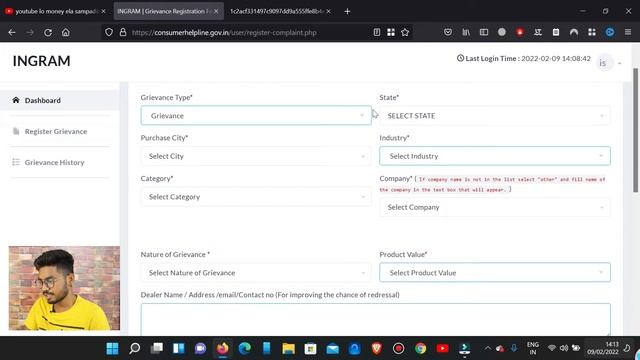
Task: Click the INGRAM logo heading
Action: point(41,61)
